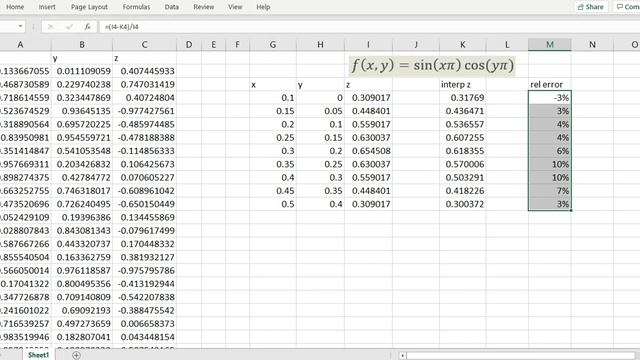Open the Insert ribbon tab
Image resolution: width=640 pixels, height=360 pixels.
47,7
